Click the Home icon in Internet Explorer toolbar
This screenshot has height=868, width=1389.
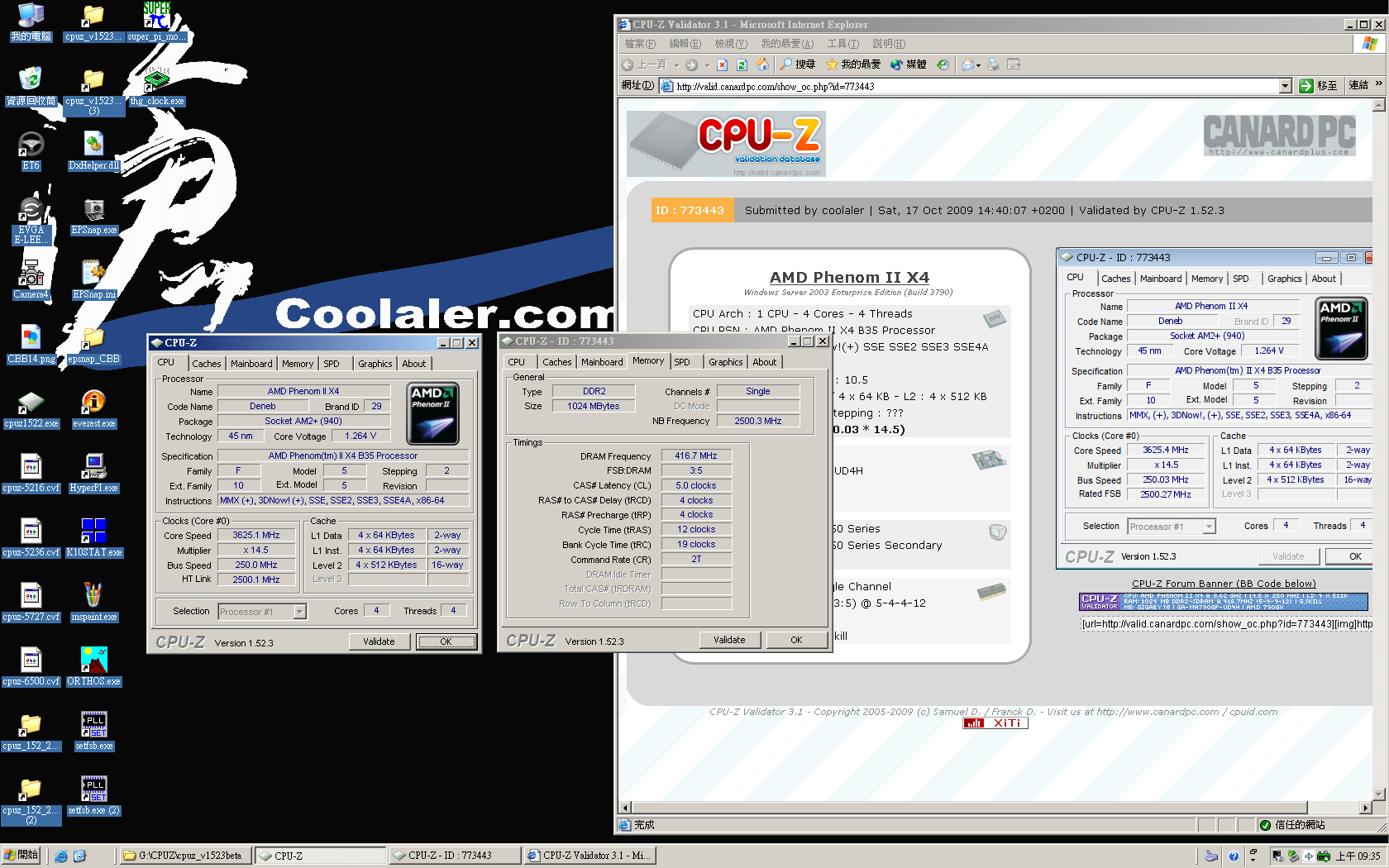(762, 64)
